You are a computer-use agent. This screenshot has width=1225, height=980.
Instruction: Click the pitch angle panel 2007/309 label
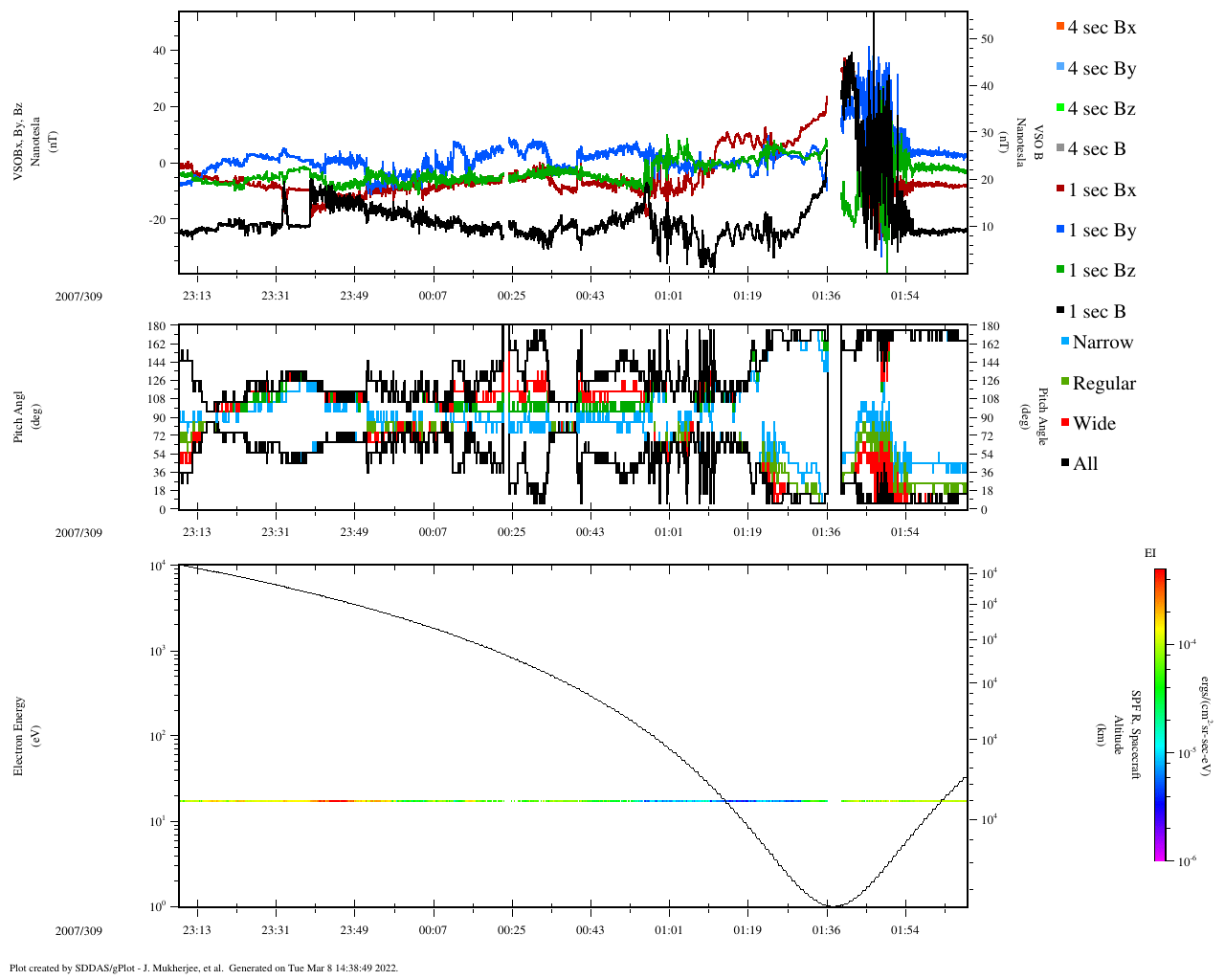click(78, 532)
